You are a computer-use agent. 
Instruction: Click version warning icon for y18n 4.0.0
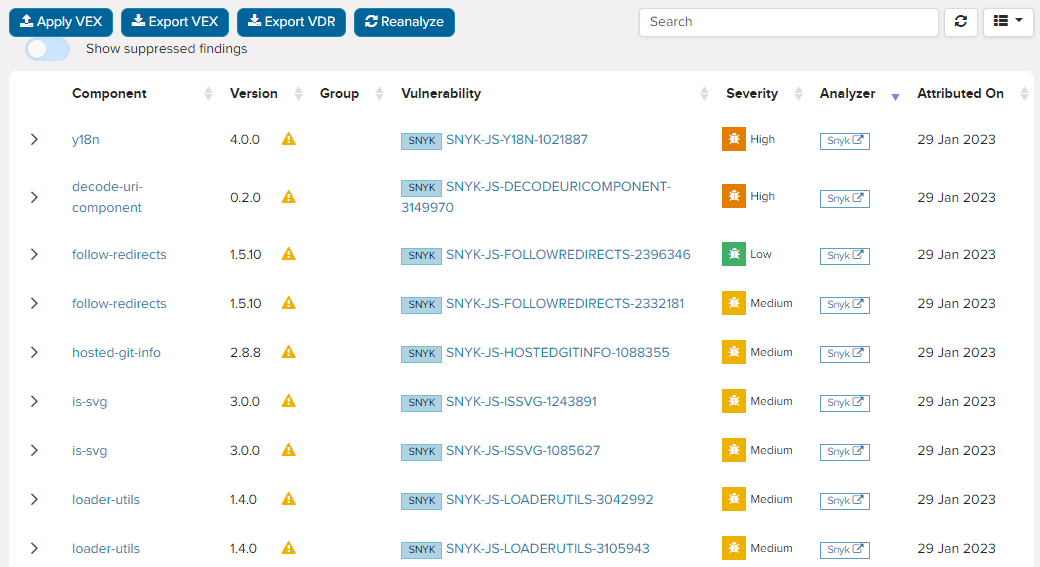point(289,139)
